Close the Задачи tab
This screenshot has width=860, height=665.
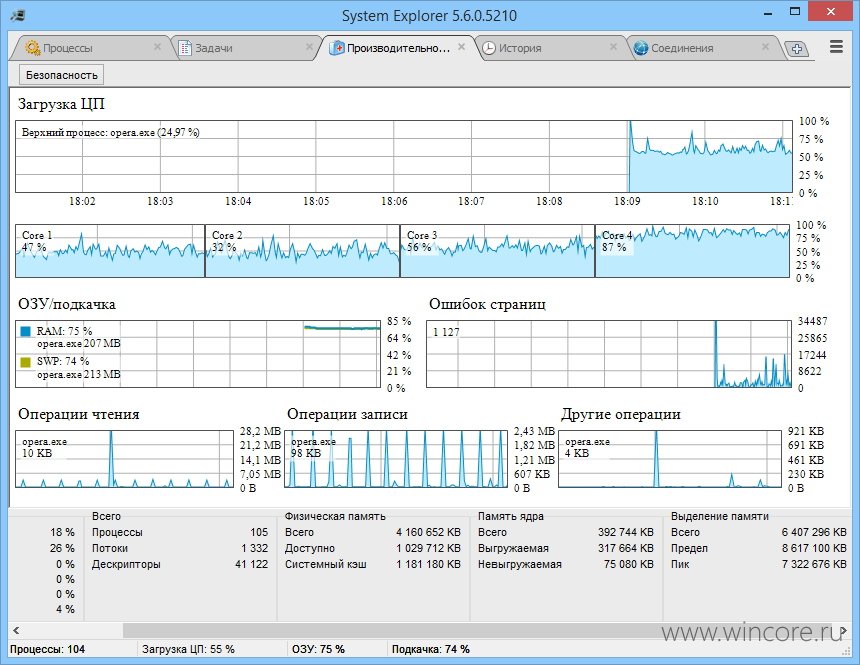point(309,47)
